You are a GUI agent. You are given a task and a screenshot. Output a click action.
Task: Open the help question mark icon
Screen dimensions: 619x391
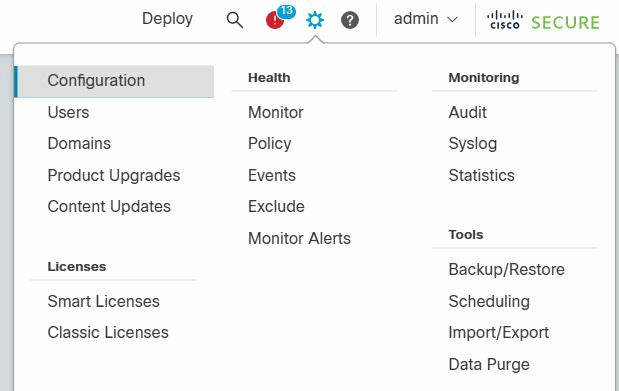tap(350, 20)
